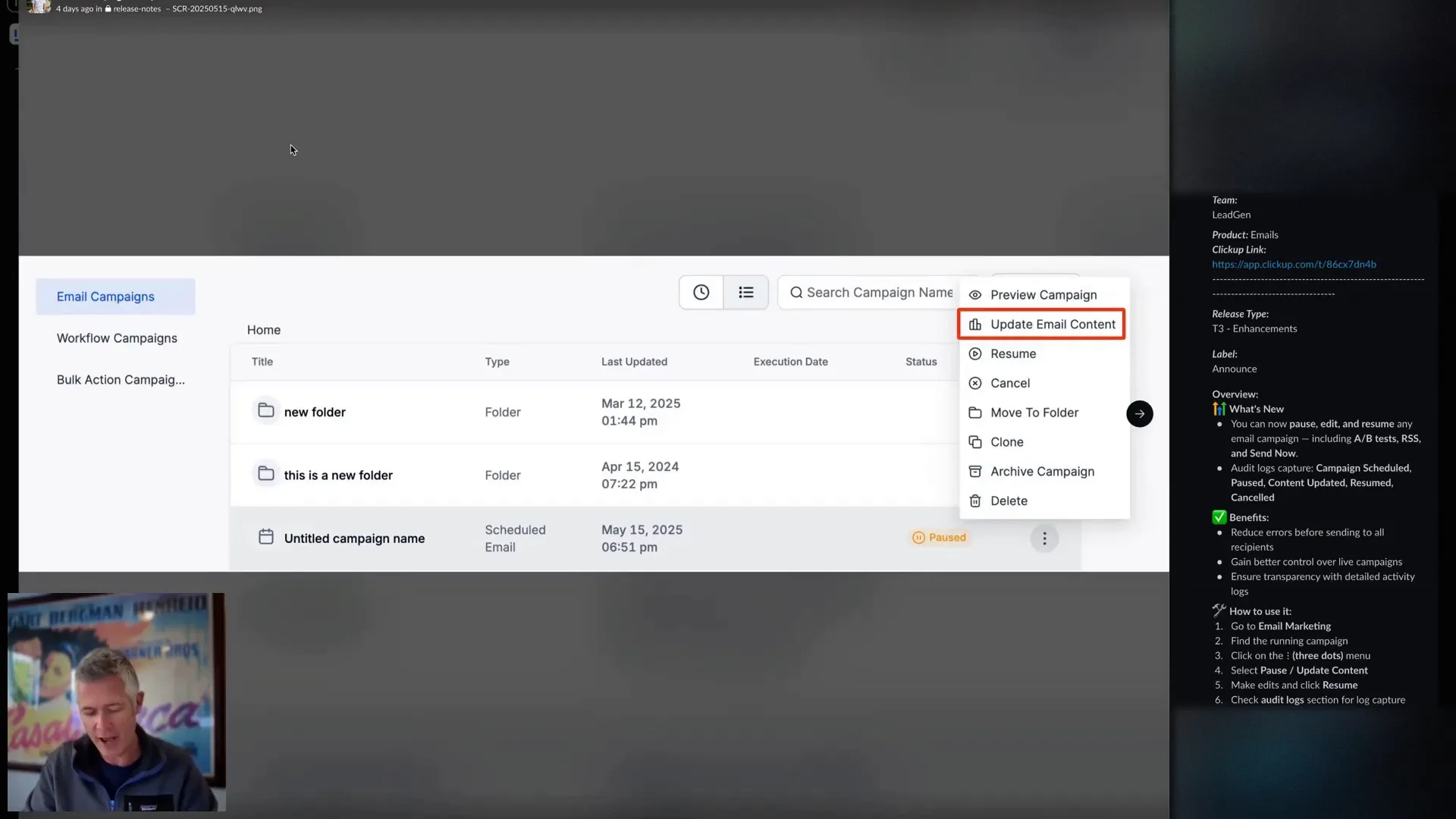Open the ClickUp link URL
Screen dimensions: 1456x819
point(1294,265)
